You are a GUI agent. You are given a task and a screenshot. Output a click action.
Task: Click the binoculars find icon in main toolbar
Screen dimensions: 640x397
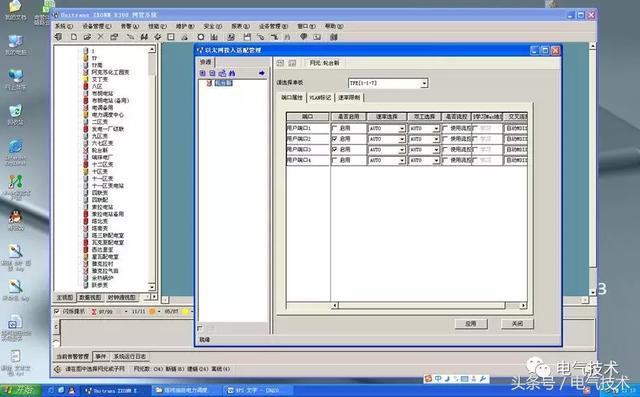tap(144, 37)
